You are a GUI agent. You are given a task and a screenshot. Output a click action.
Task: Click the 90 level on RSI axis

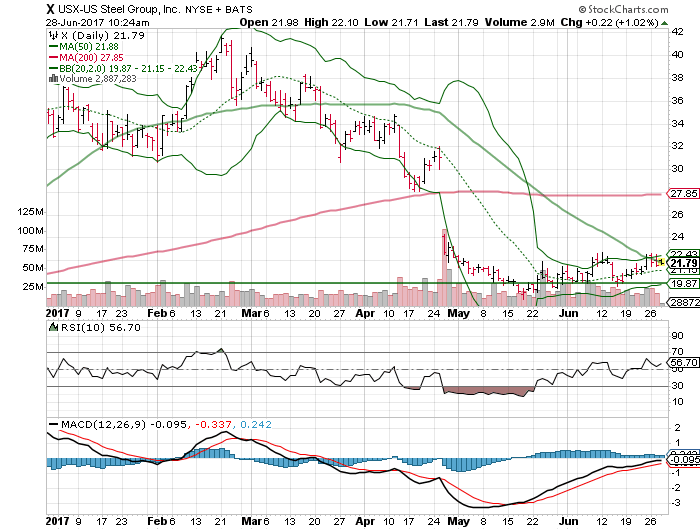(x=677, y=335)
